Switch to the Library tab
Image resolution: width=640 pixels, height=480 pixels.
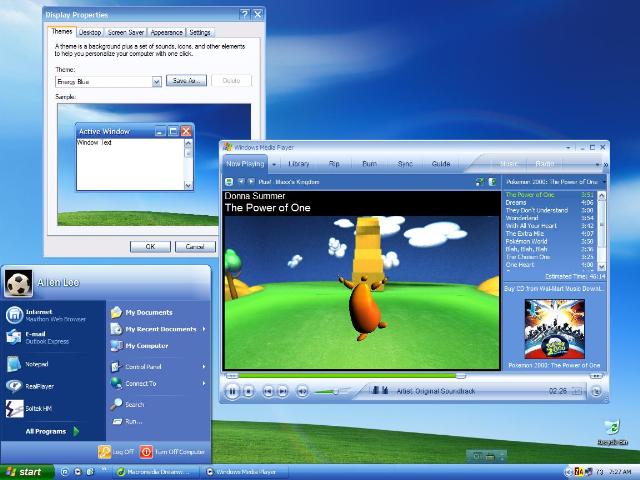(x=298, y=164)
